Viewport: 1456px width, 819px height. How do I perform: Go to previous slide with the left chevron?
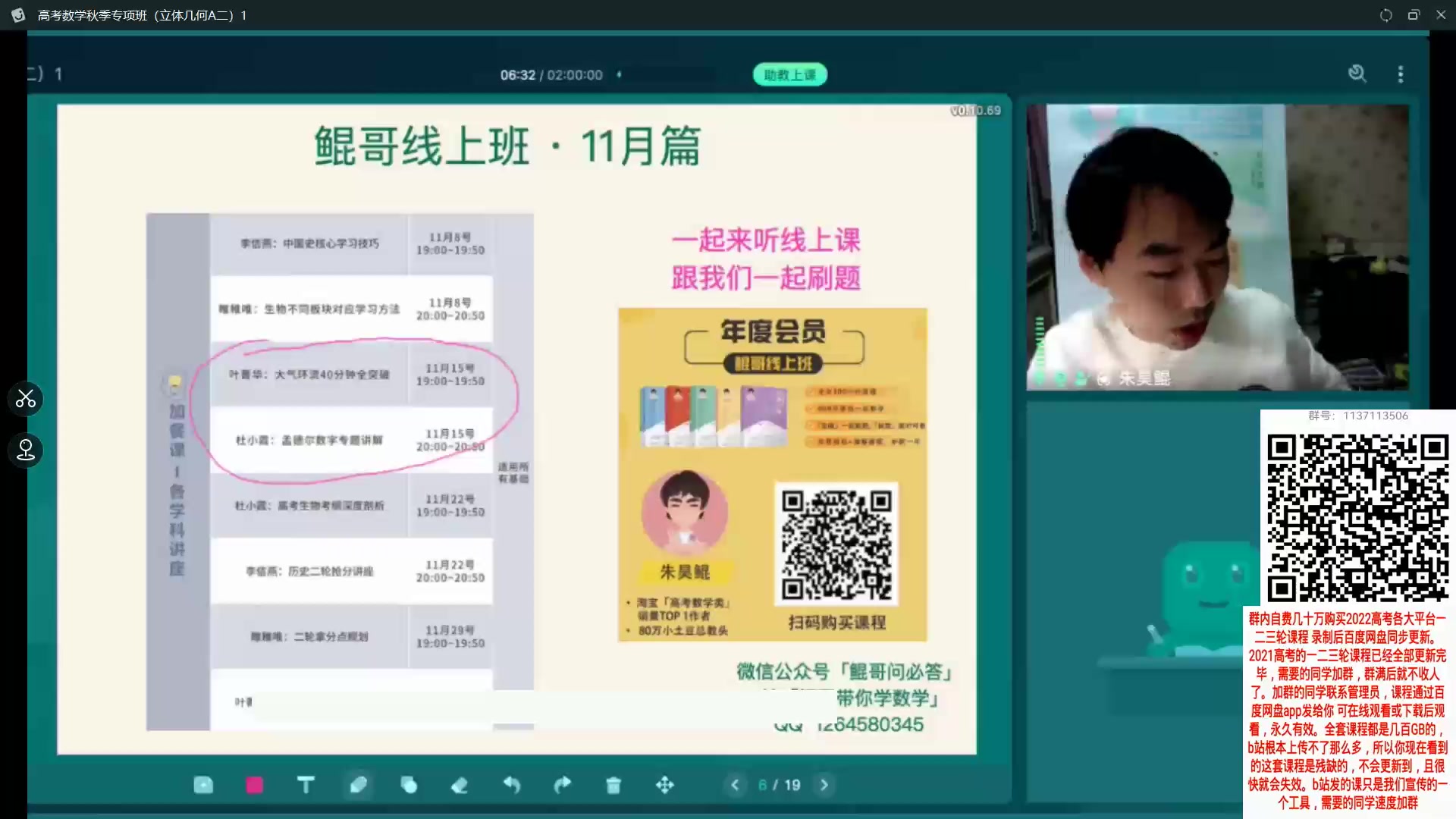pyautogui.click(x=734, y=785)
